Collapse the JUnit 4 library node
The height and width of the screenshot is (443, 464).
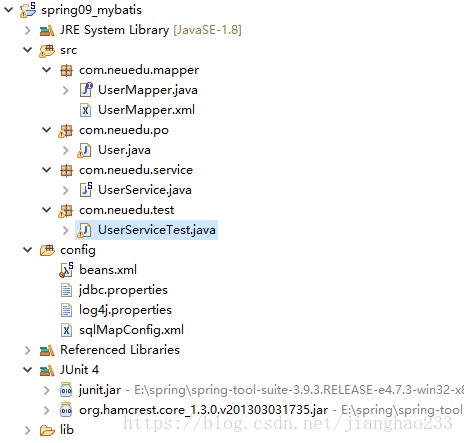tap(28, 370)
